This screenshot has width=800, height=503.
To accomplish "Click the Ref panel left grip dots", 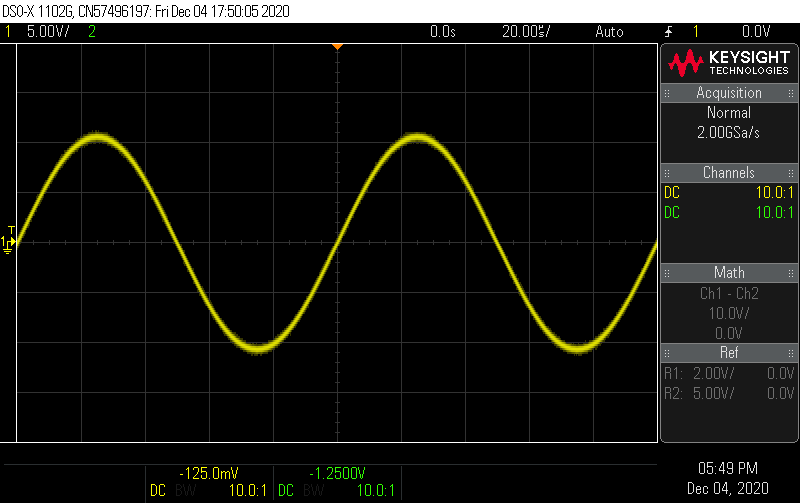I will point(667,353).
